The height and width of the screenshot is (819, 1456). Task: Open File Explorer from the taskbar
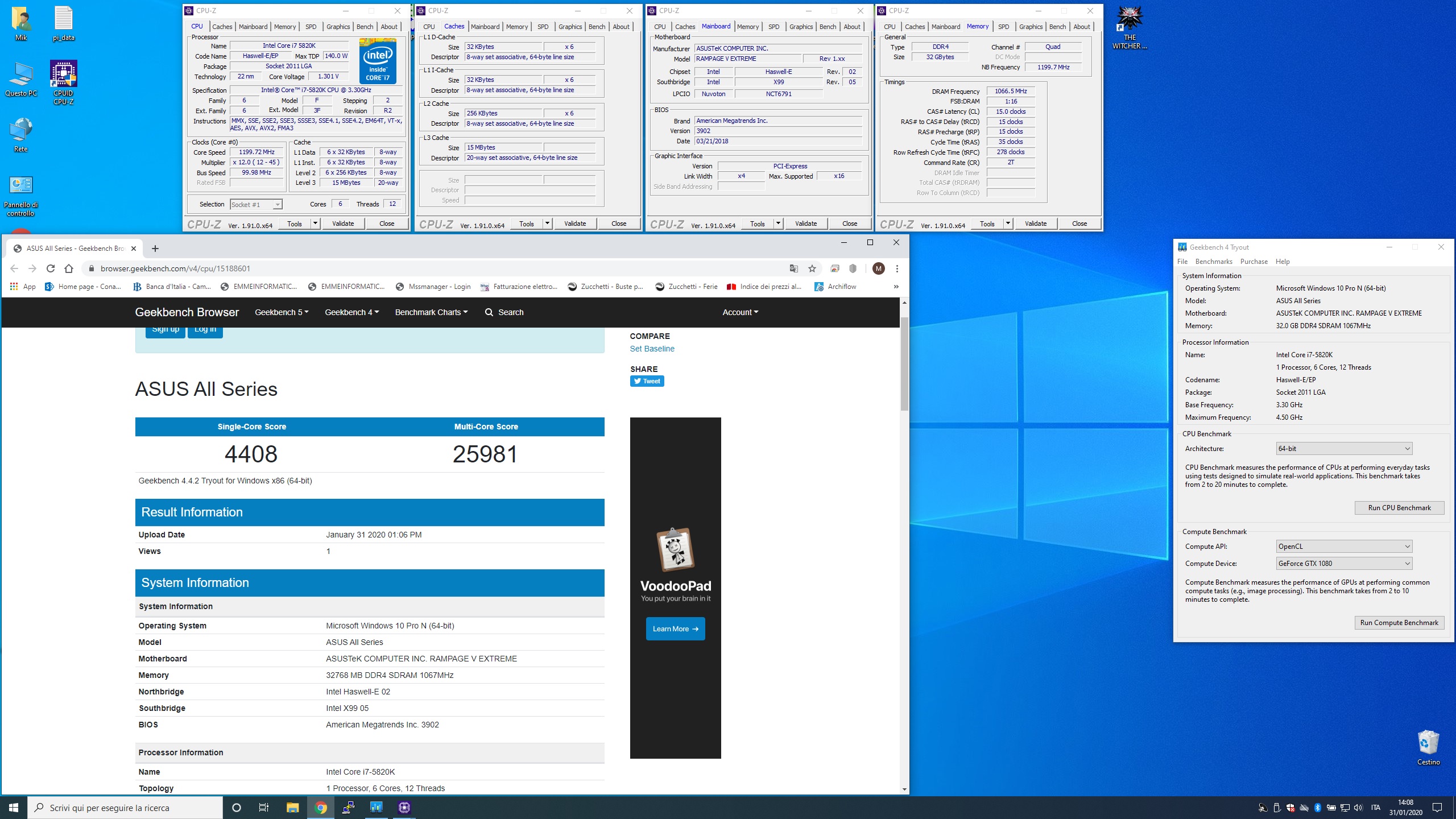click(292, 808)
